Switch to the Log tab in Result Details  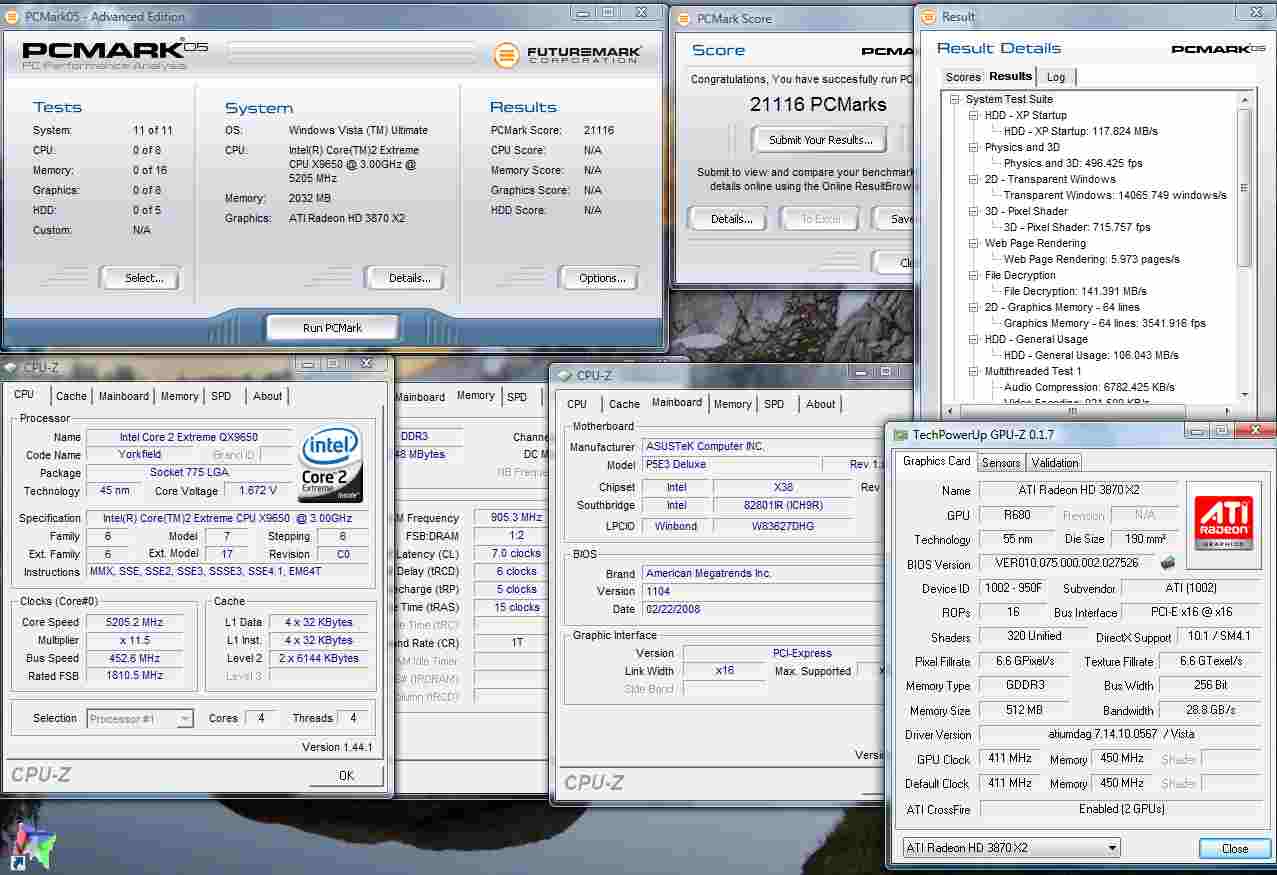click(1056, 77)
